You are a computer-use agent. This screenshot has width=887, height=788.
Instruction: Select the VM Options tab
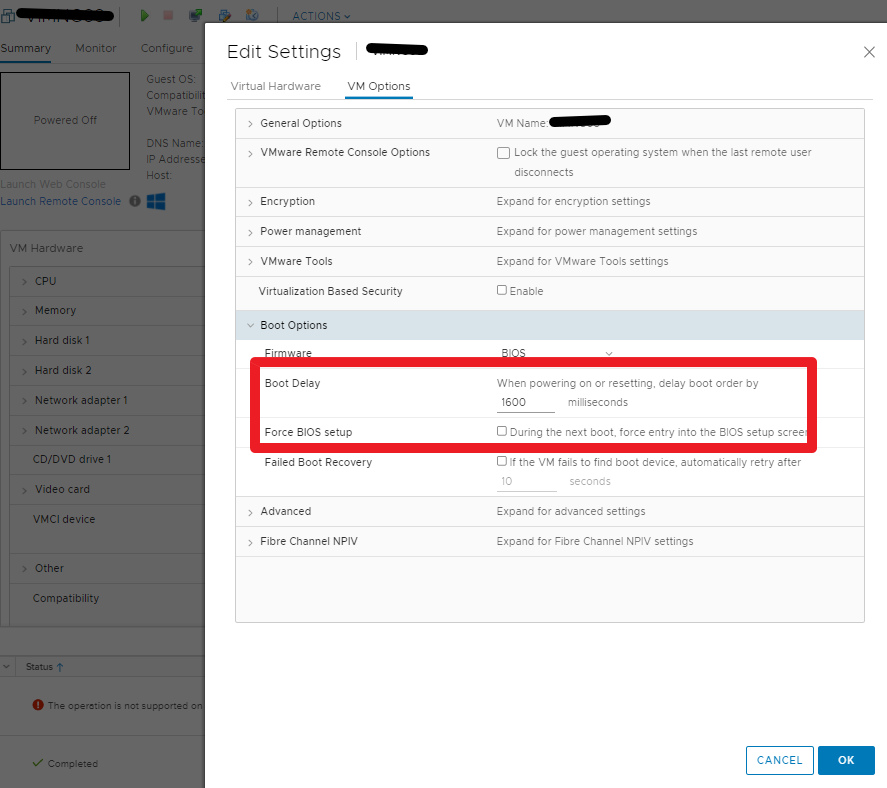[x=378, y=86]
